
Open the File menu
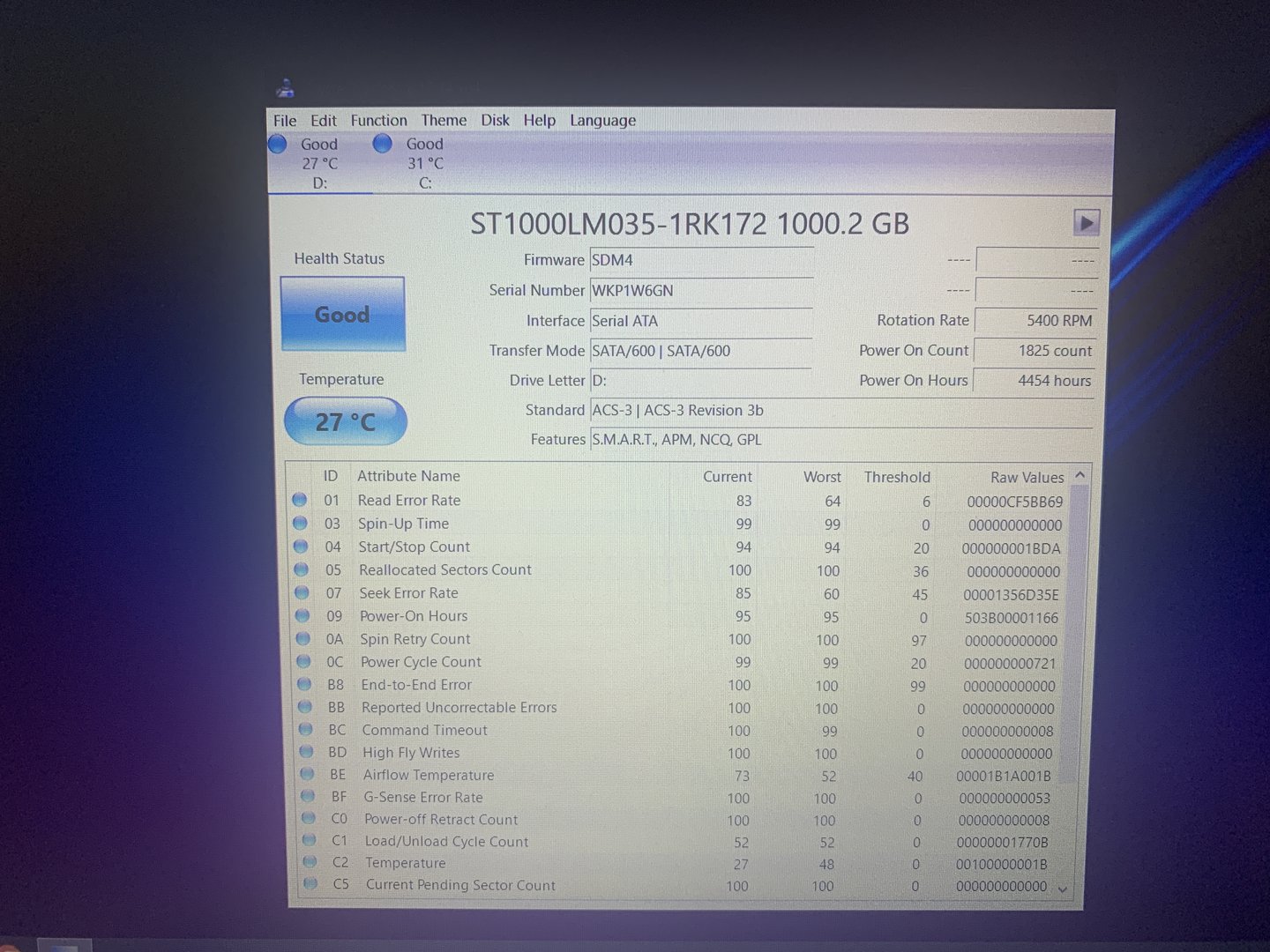(x=285, y=121)
